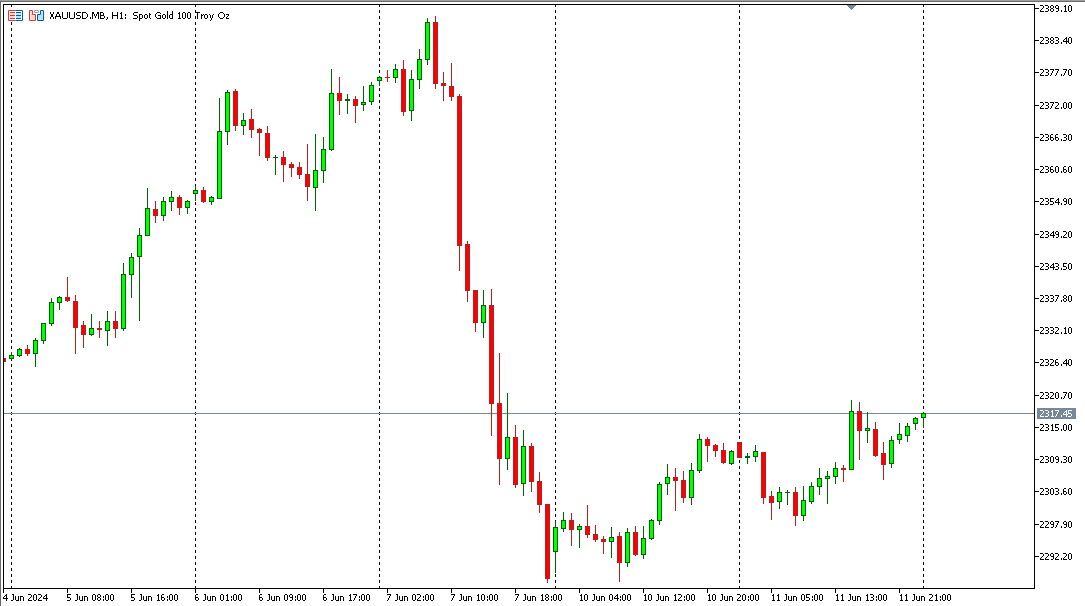Screen dimensions: 1085x606
Task: Click the 2389.10 price scale label
Action: 1056,8
